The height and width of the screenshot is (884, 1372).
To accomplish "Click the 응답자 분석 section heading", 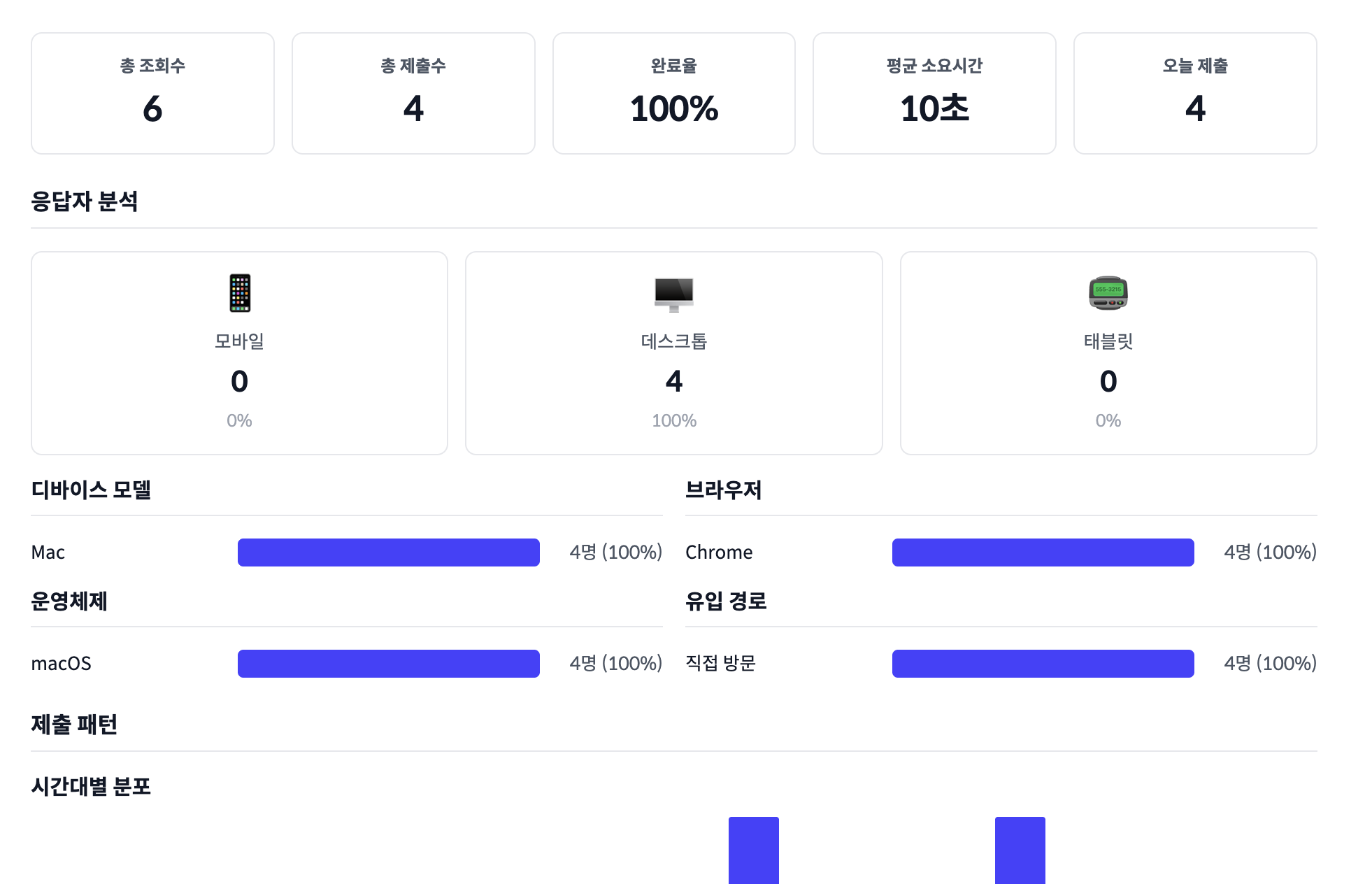I will tap(85, 201).
